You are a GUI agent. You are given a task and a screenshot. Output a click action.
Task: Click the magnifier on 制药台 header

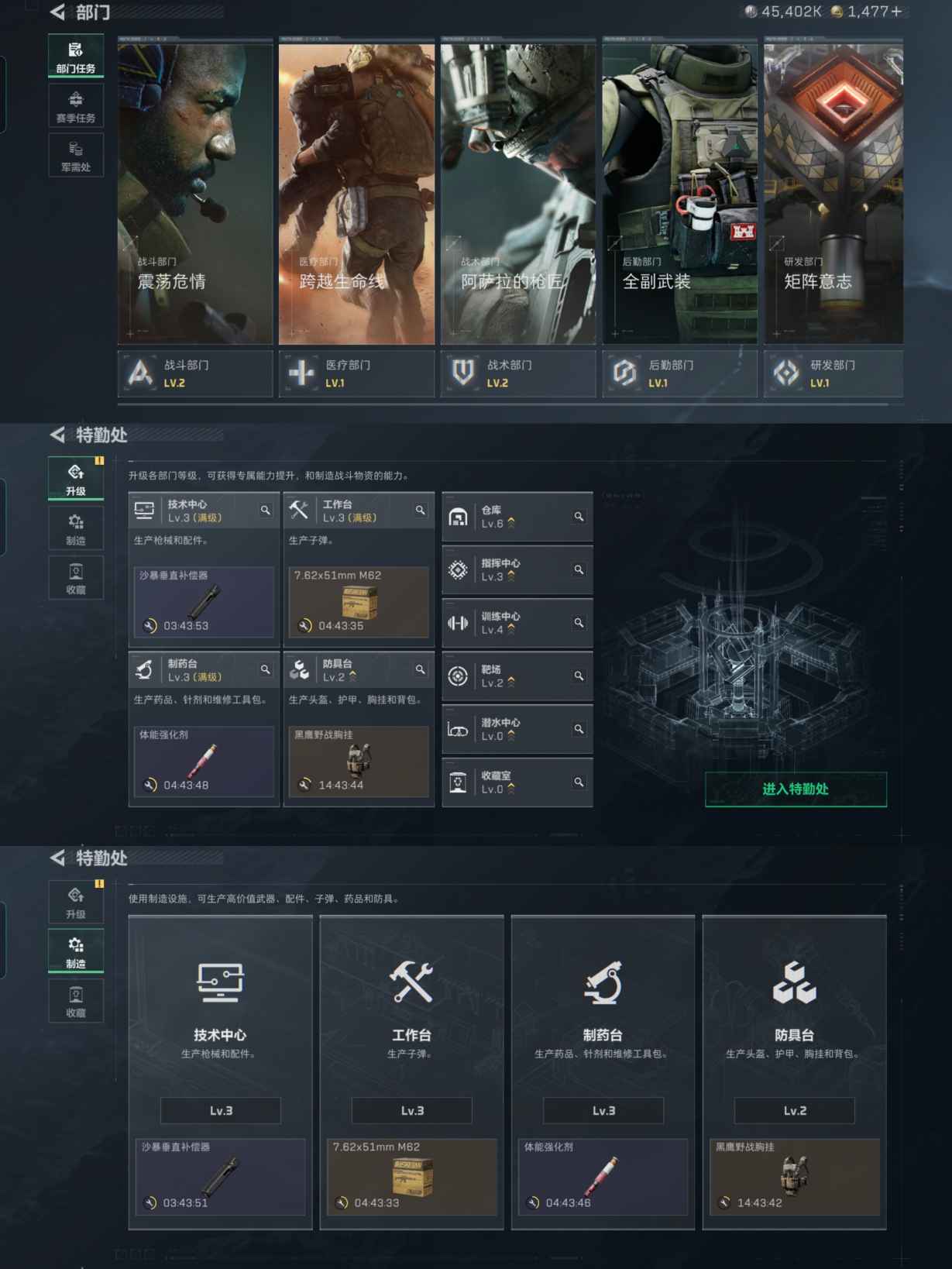click(265, 669)
